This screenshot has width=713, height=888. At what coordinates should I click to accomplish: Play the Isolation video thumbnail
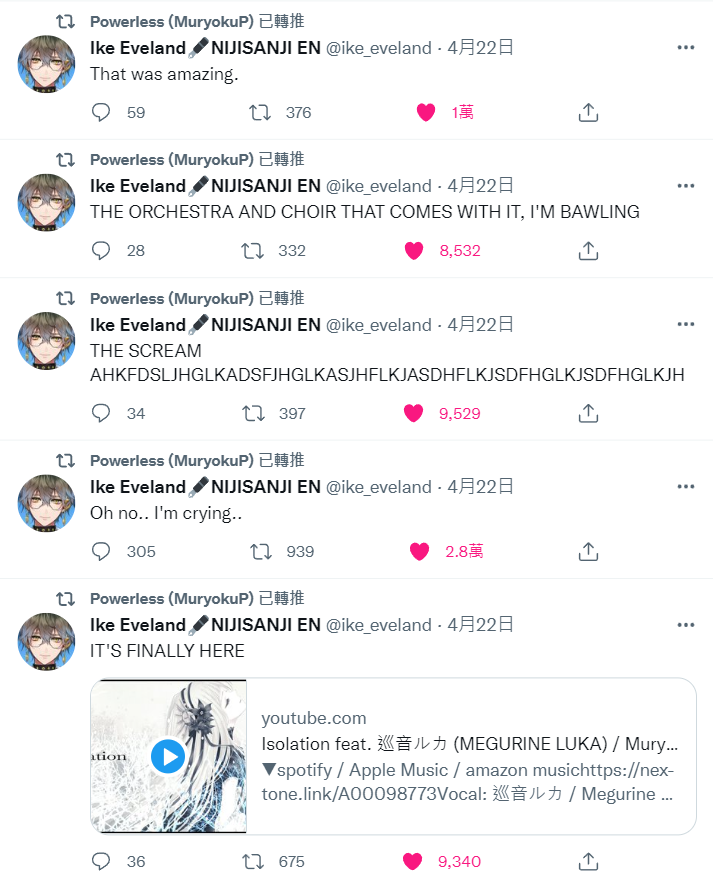click(168, 756)
